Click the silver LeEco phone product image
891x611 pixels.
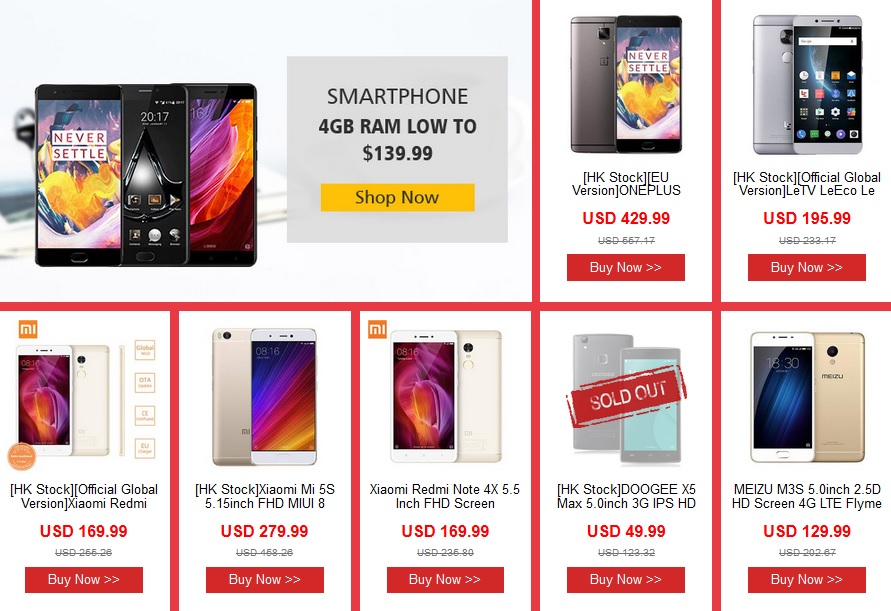[x=807, y=85]
